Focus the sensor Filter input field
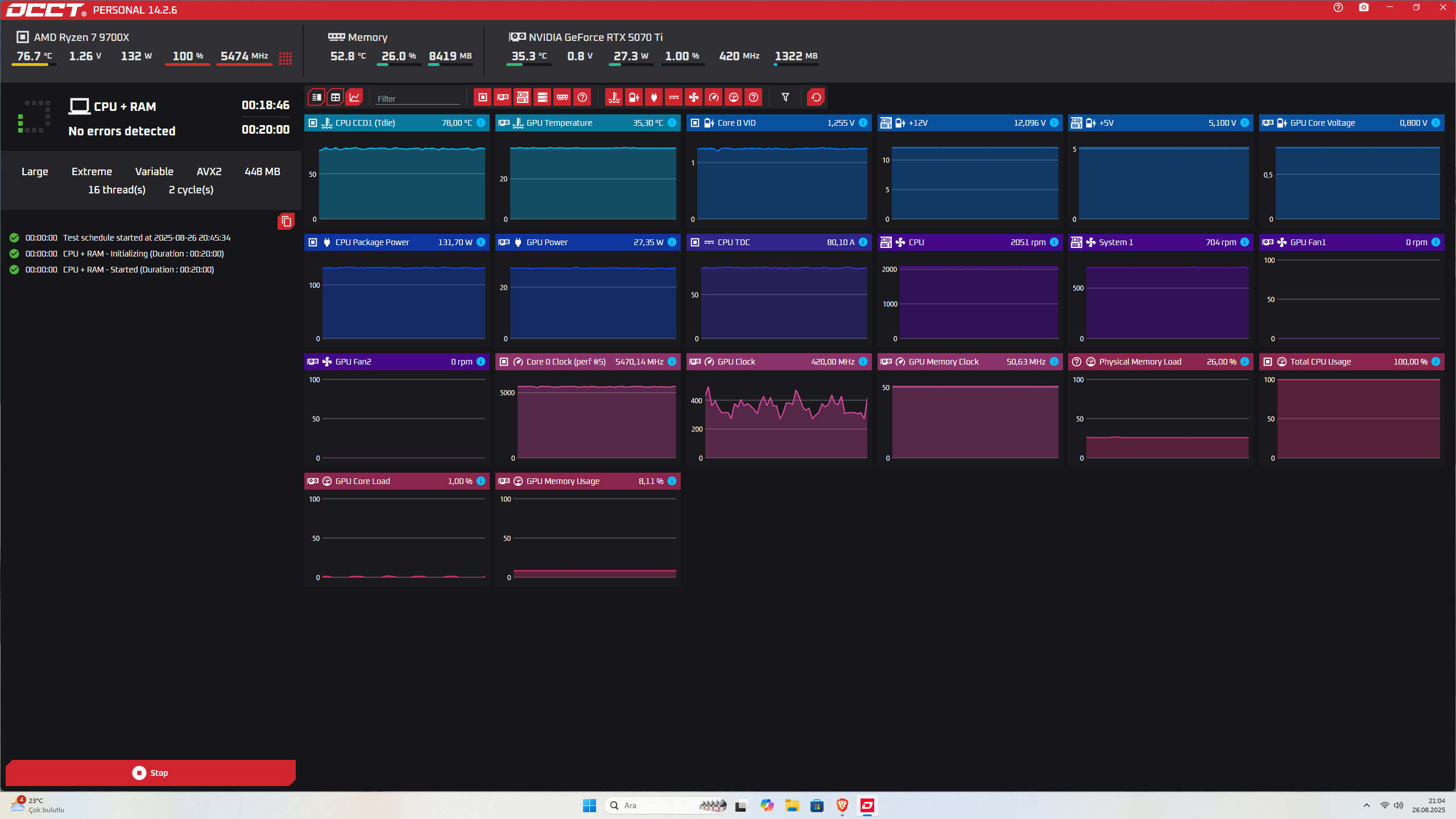This screenshot has width=1456, height=819. pyautogui.click(x=418, y=98)
